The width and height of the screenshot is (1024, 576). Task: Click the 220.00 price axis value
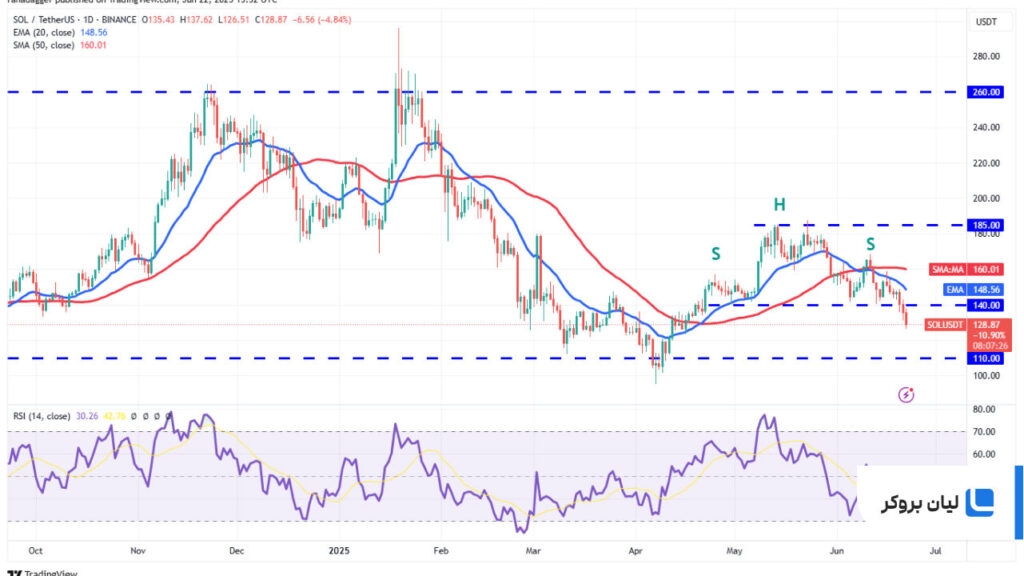pos(986,163)
